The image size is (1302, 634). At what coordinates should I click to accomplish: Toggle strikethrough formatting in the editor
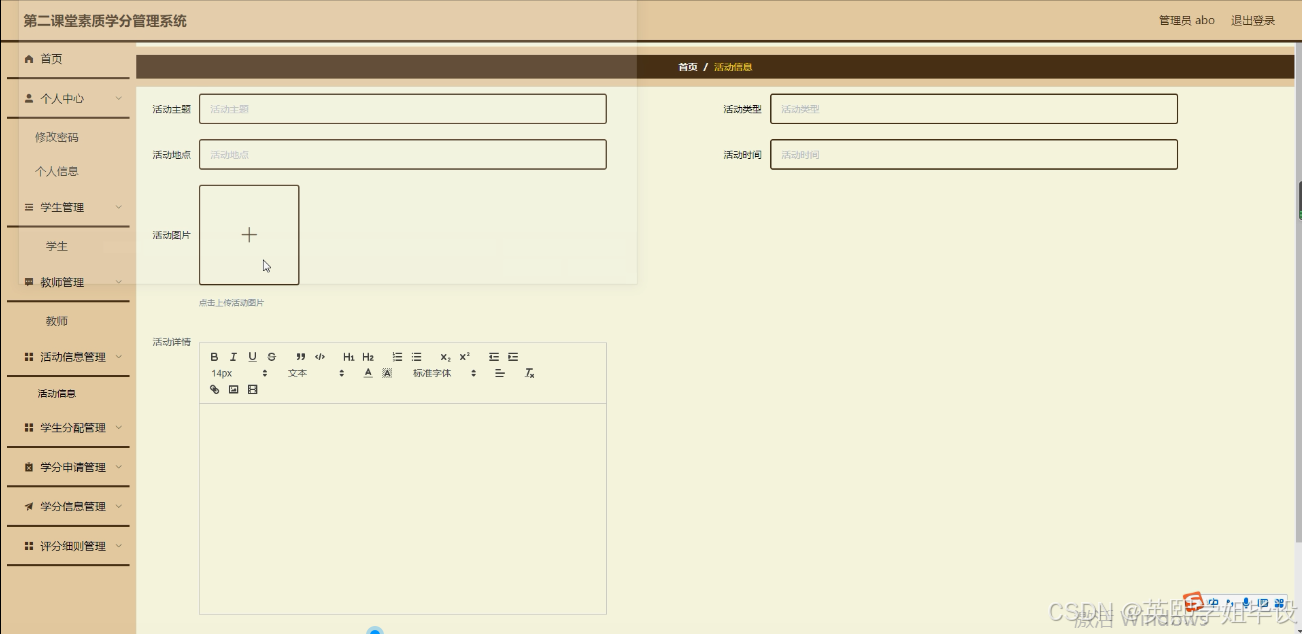click(271, 357)
